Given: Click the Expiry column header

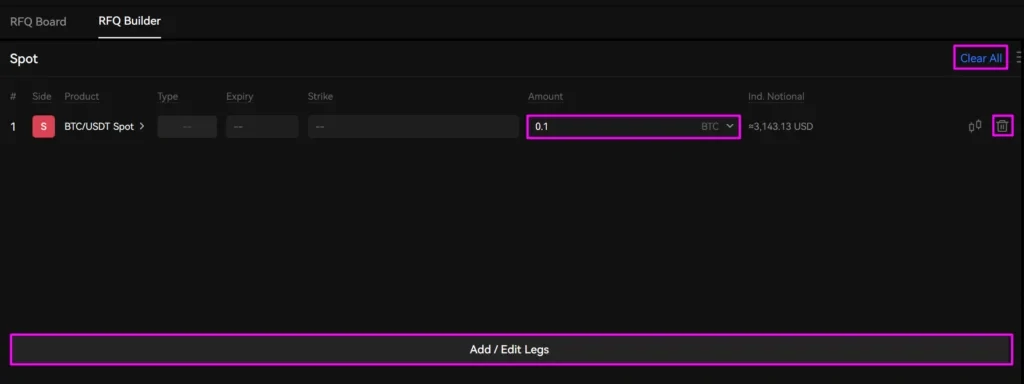Looking at the screenshot, I should 240,97.
